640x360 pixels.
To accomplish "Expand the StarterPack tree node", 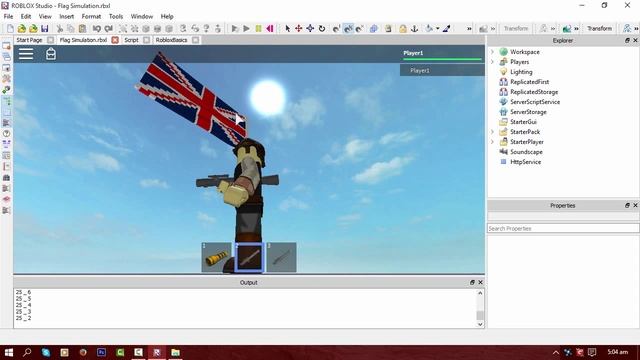I will 492,132.
